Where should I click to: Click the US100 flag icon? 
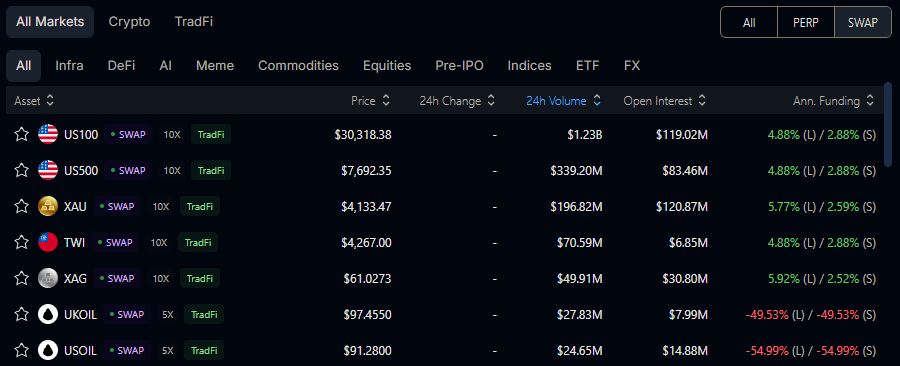click(48, 135)
